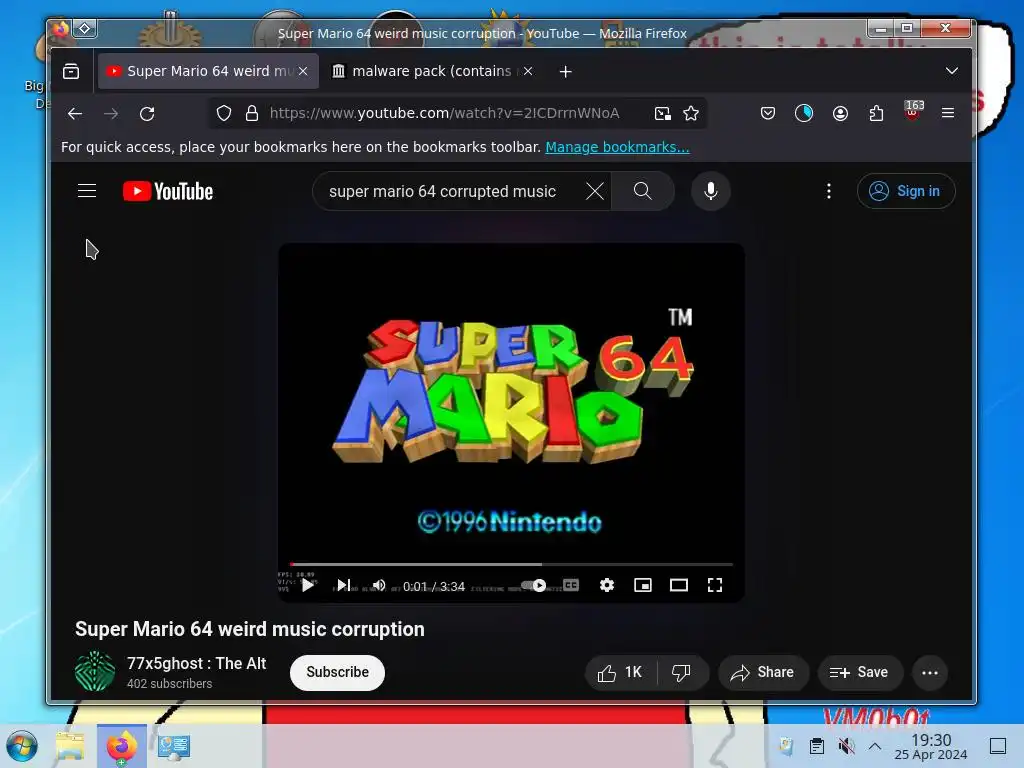1024x768 pixels.
Task: Enable the miniplayer mode
Action: pos(643,585)
